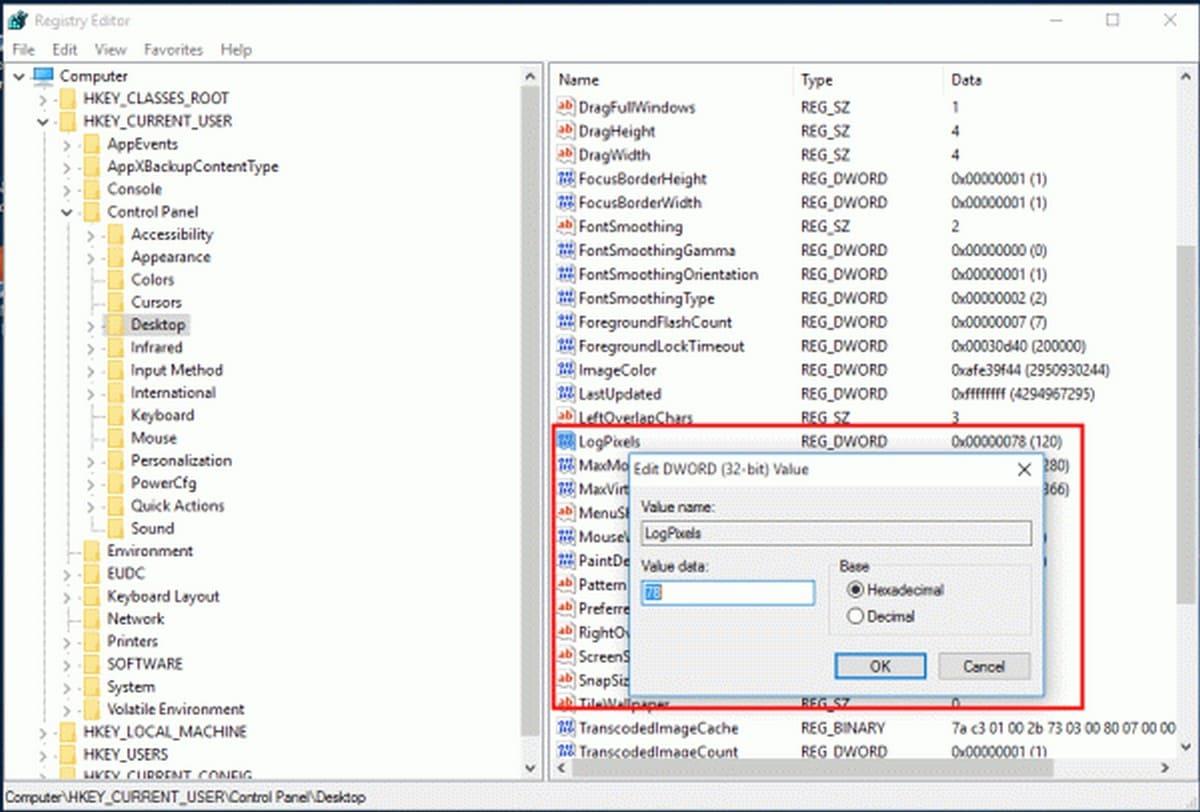This screenshot has height=812, width=1200.
Task: Select the Keyboard Layout key
Action: pyautogui.click(x=163, y=596)
